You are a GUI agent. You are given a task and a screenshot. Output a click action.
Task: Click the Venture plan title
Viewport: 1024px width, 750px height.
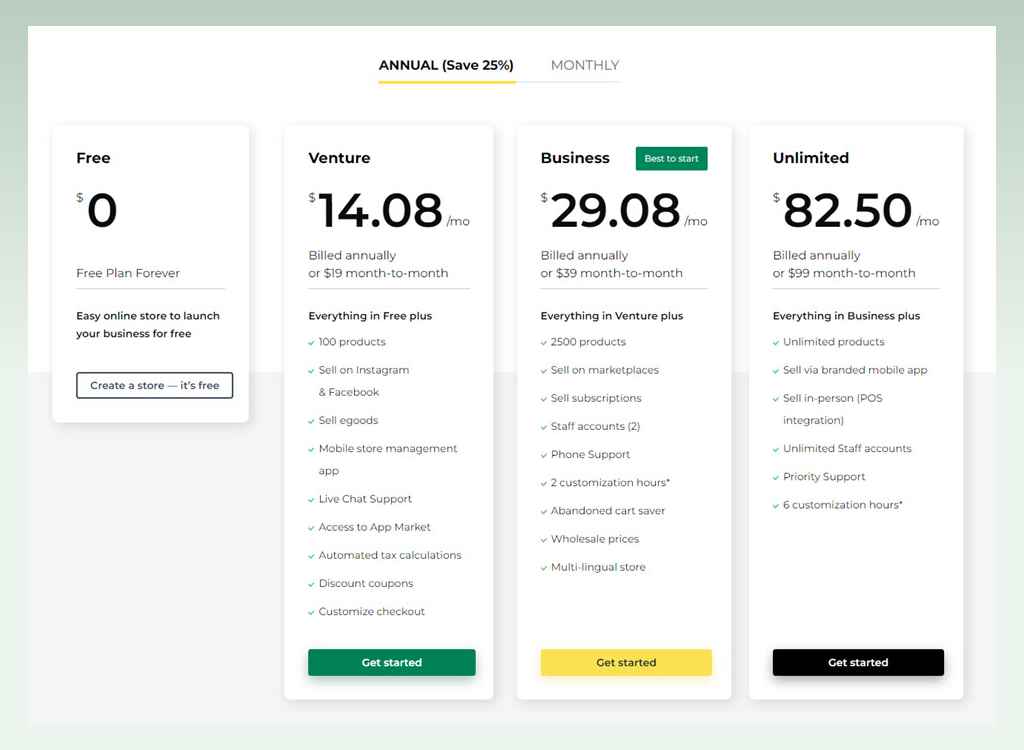coord(339,158)
